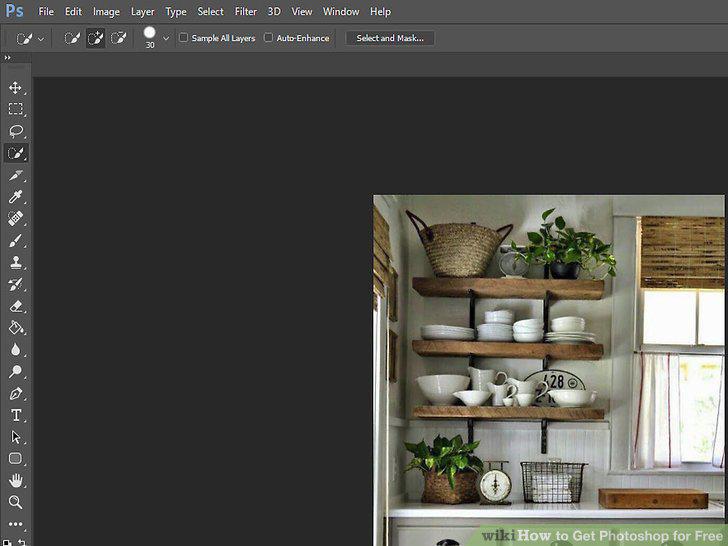Expand the toolbox with double-arrow
The height and width of the screenshot is (546, 728).
7,58
